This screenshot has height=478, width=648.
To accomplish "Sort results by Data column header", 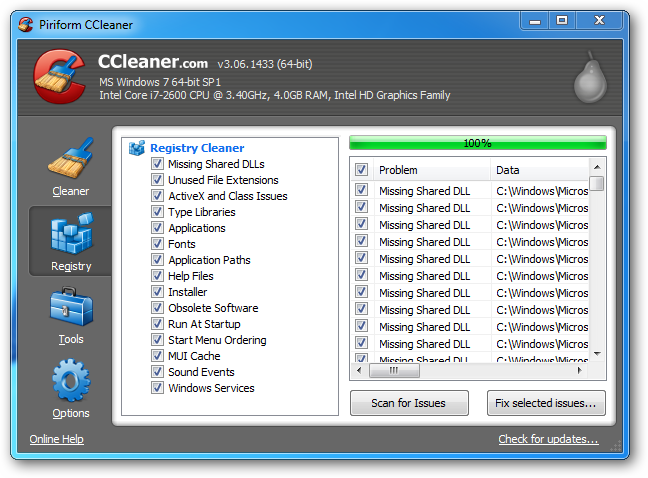I will point(540,170).
